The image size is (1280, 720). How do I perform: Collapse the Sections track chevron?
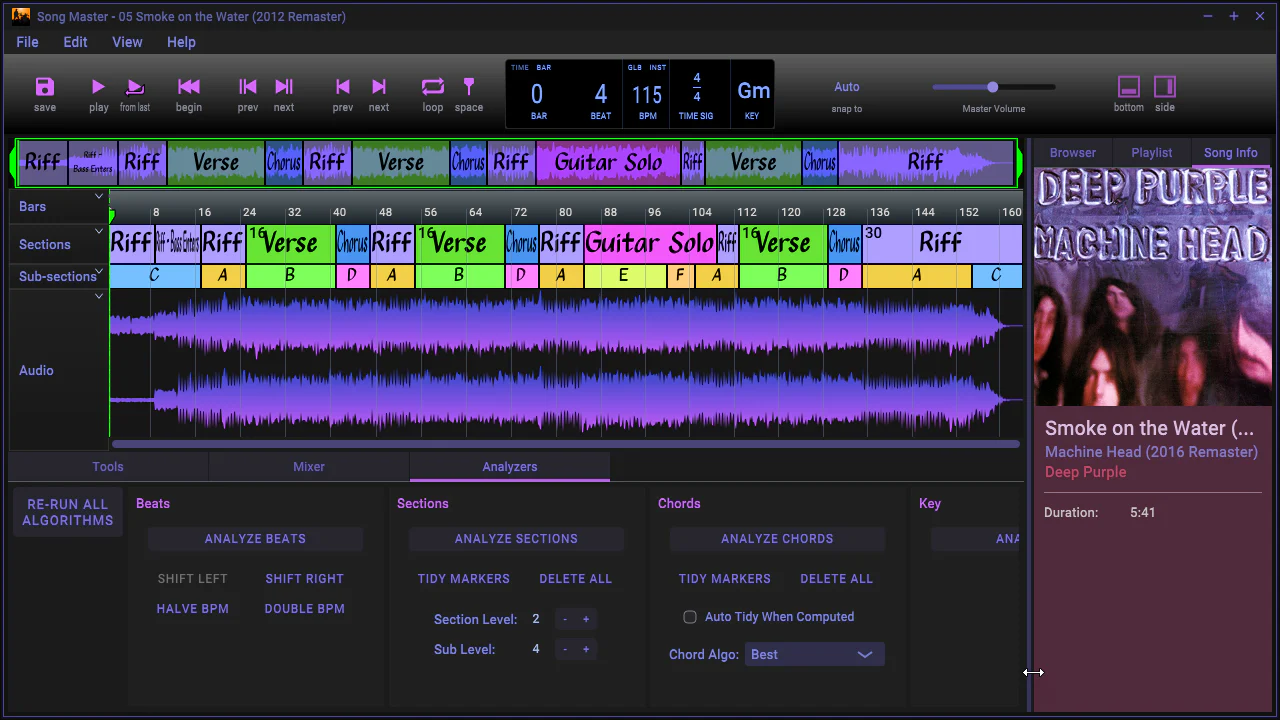tap(99, 231)
